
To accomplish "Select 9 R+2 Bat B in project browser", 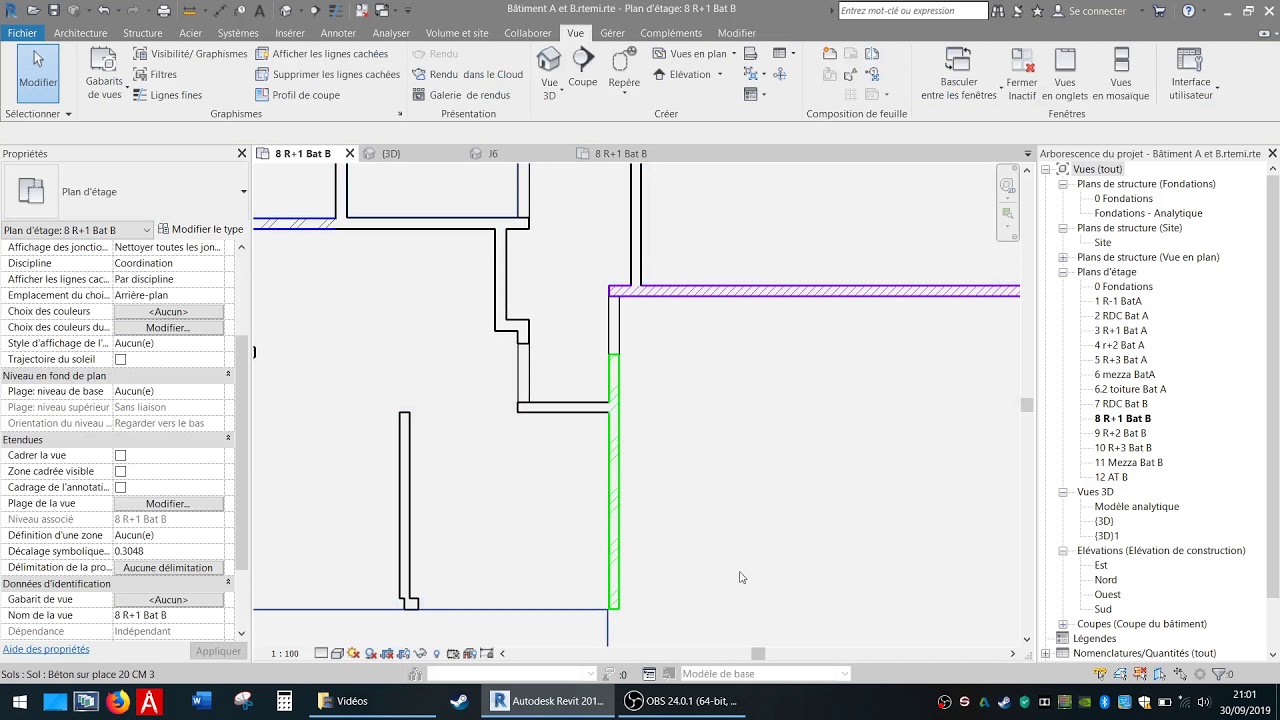I will coord(1120,433).
